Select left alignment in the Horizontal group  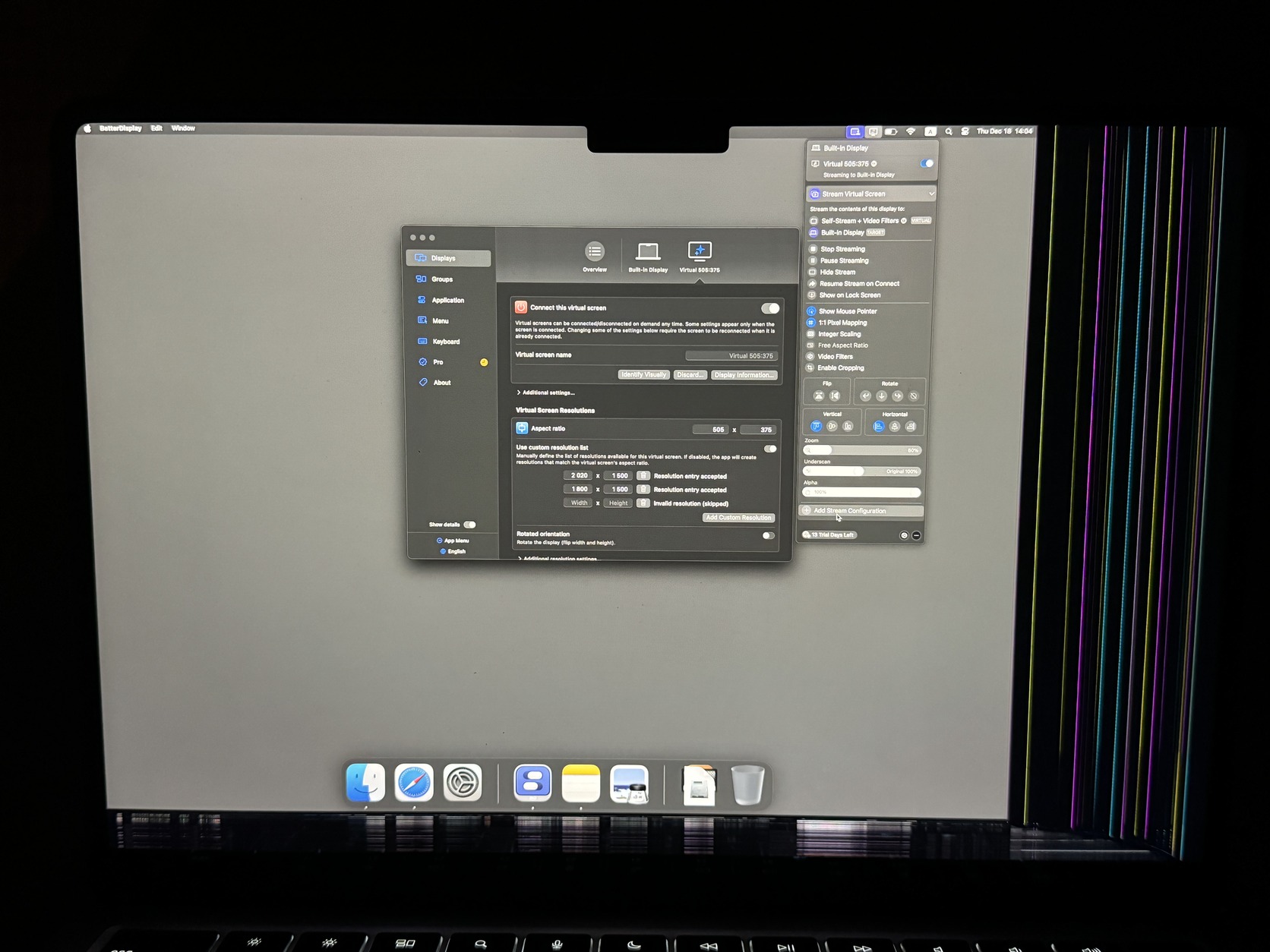coord(878,426)
